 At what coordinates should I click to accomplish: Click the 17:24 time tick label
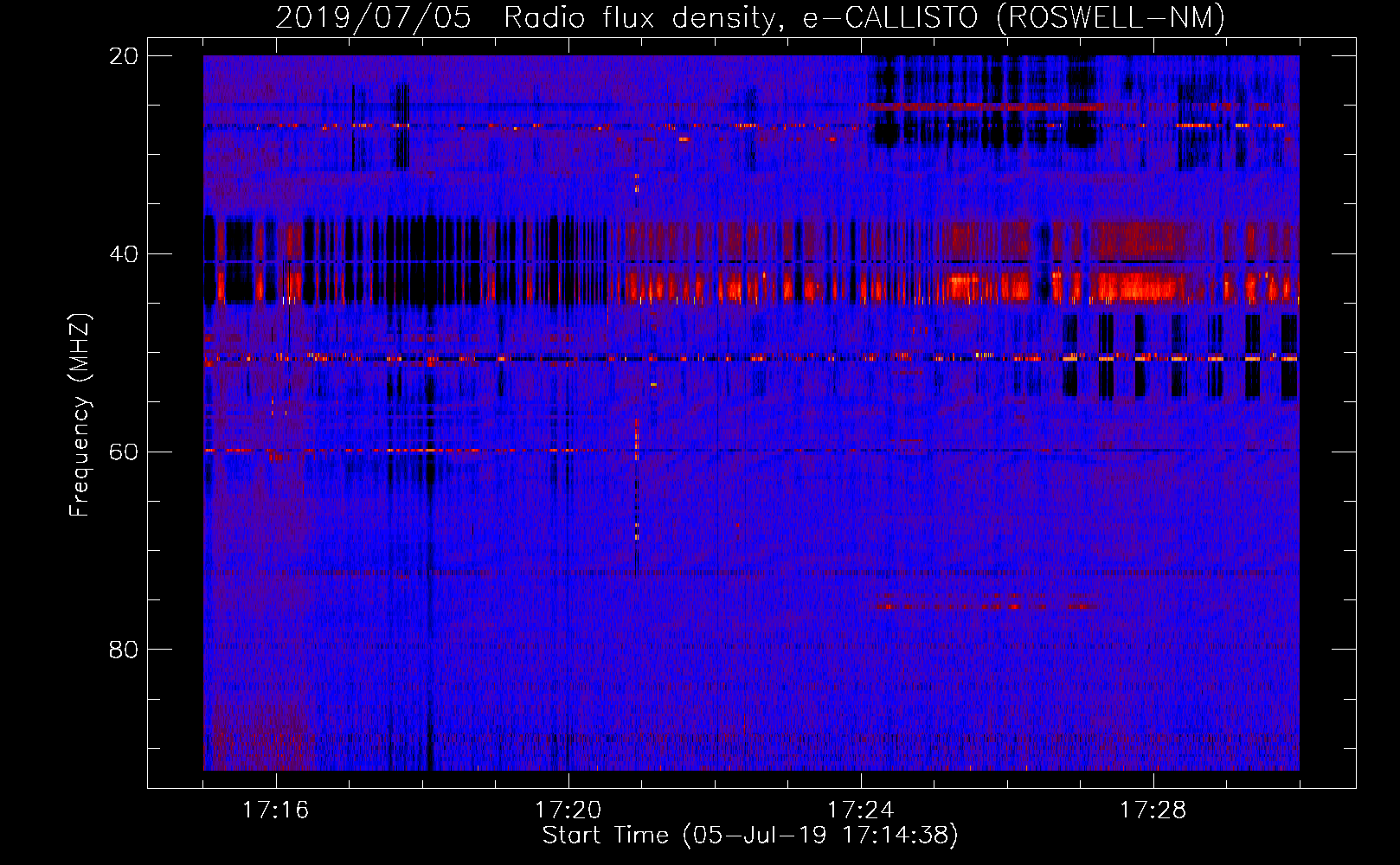[860, 811]
